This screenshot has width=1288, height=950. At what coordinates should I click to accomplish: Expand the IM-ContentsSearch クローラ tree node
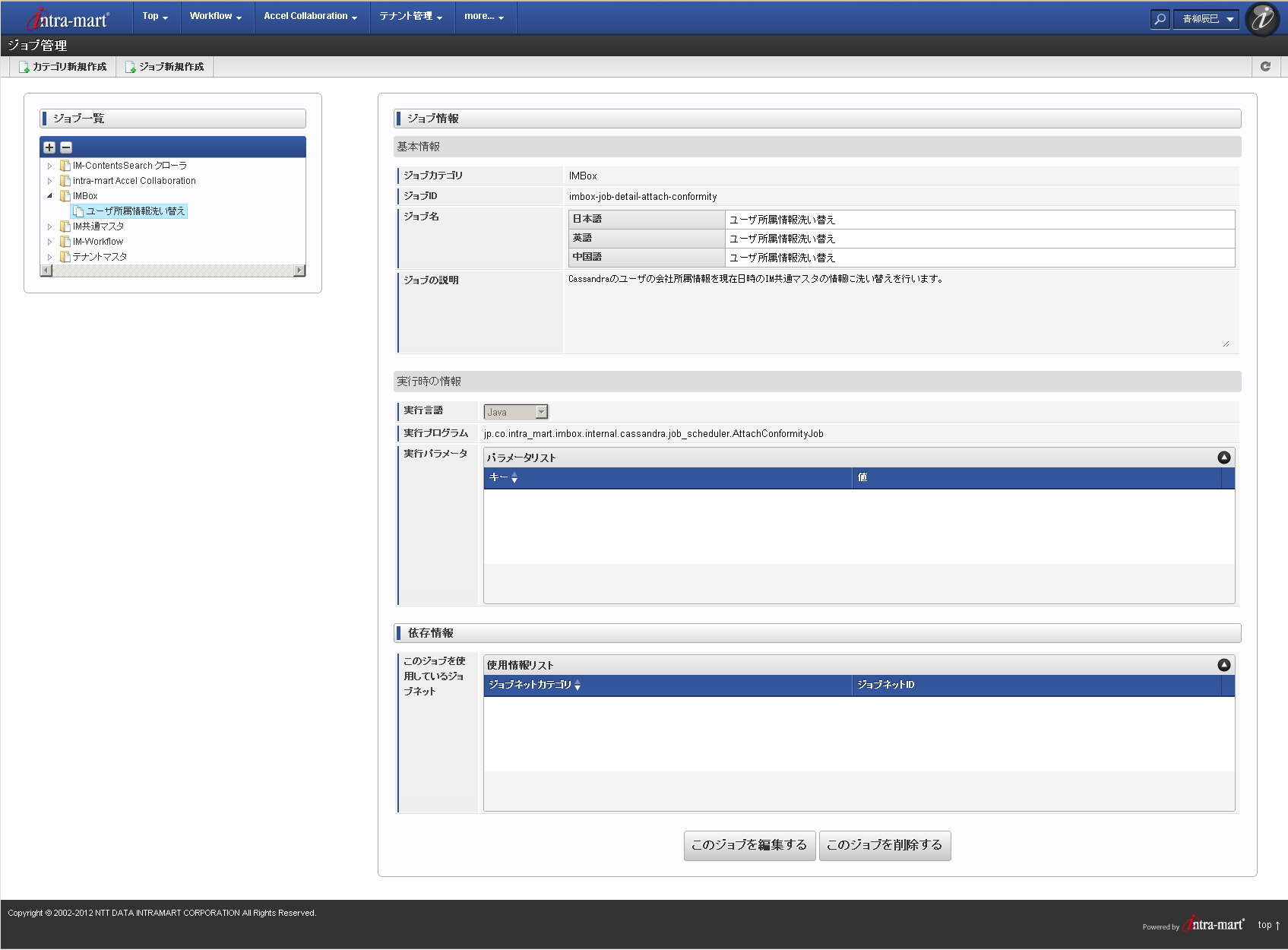pyautogui.click(x=50, y=166)
